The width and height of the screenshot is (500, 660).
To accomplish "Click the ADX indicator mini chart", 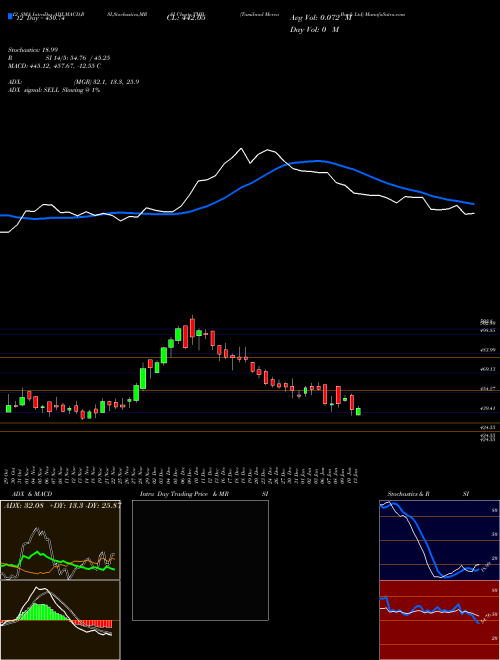I will [60, 540].
